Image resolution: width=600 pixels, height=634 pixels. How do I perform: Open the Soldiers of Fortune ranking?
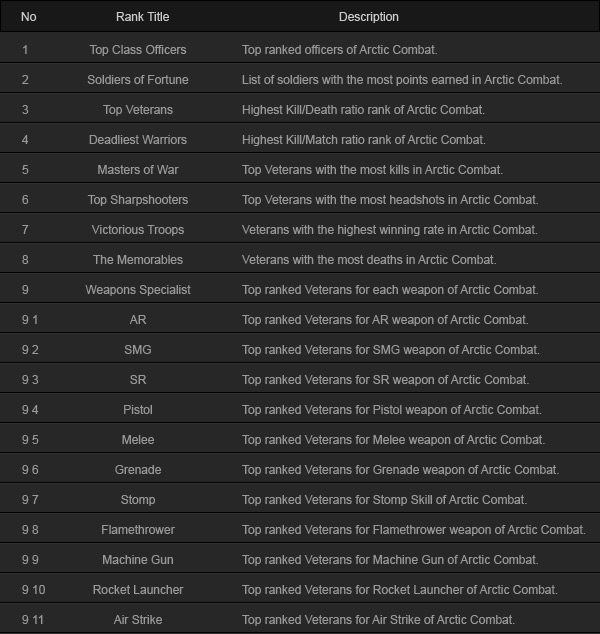coord(138,80)
